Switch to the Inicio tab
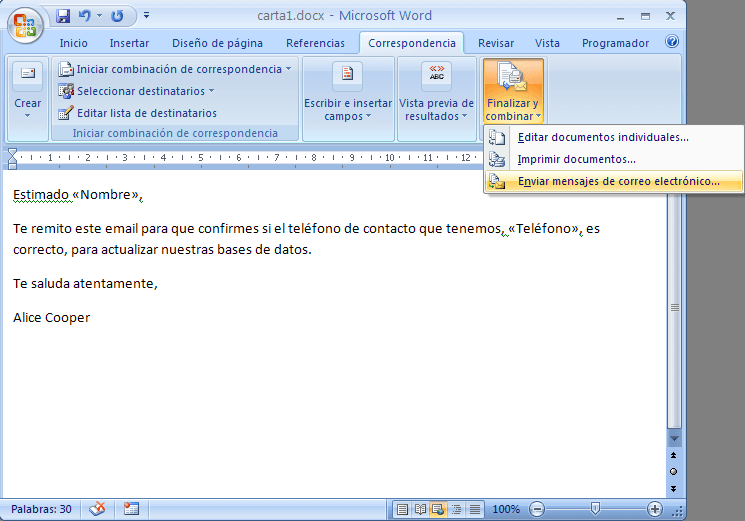The height and width of the screenshot is (521, 745). pyautogui.click(x=74, y=43)
